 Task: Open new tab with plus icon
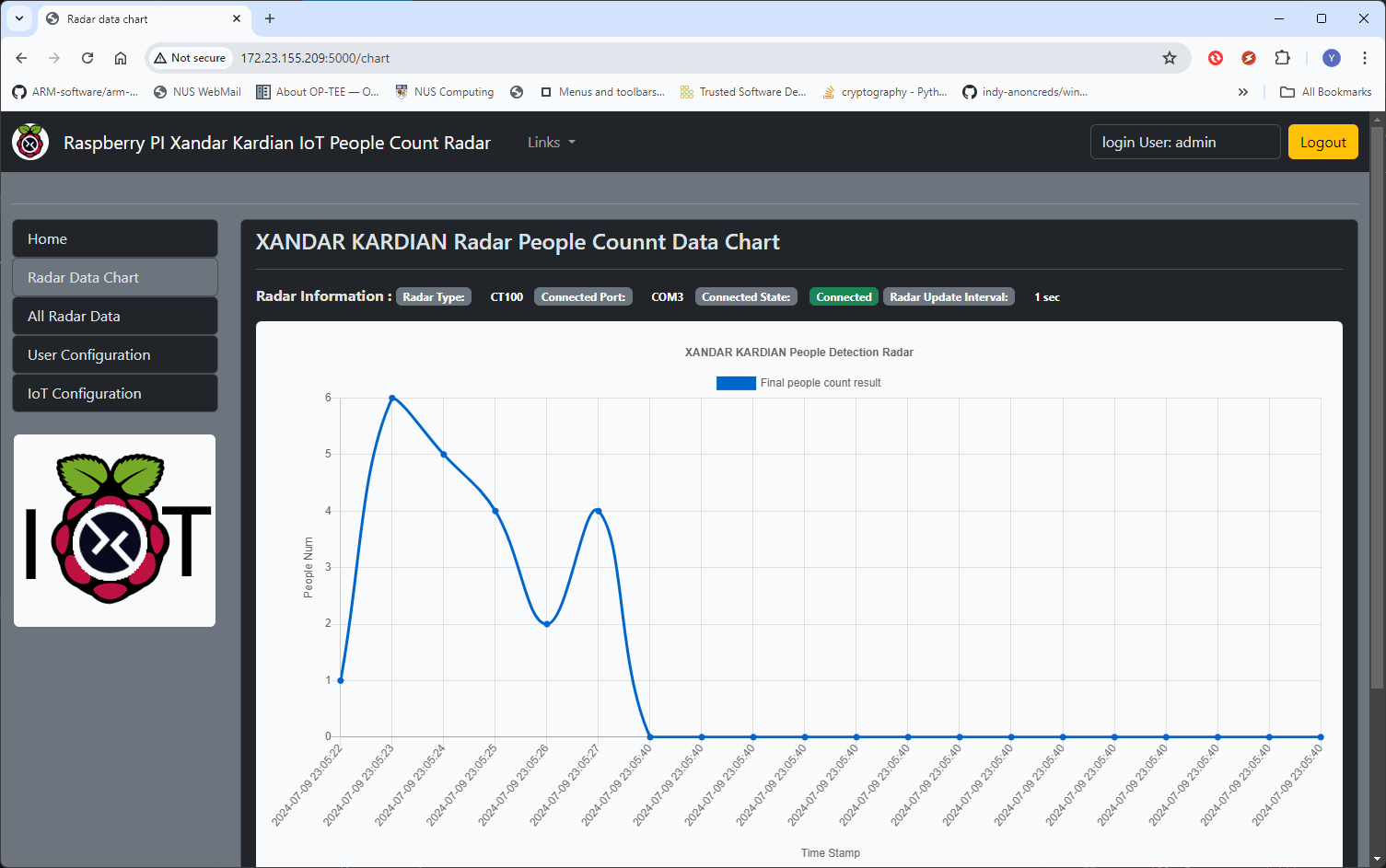[270, 18]
